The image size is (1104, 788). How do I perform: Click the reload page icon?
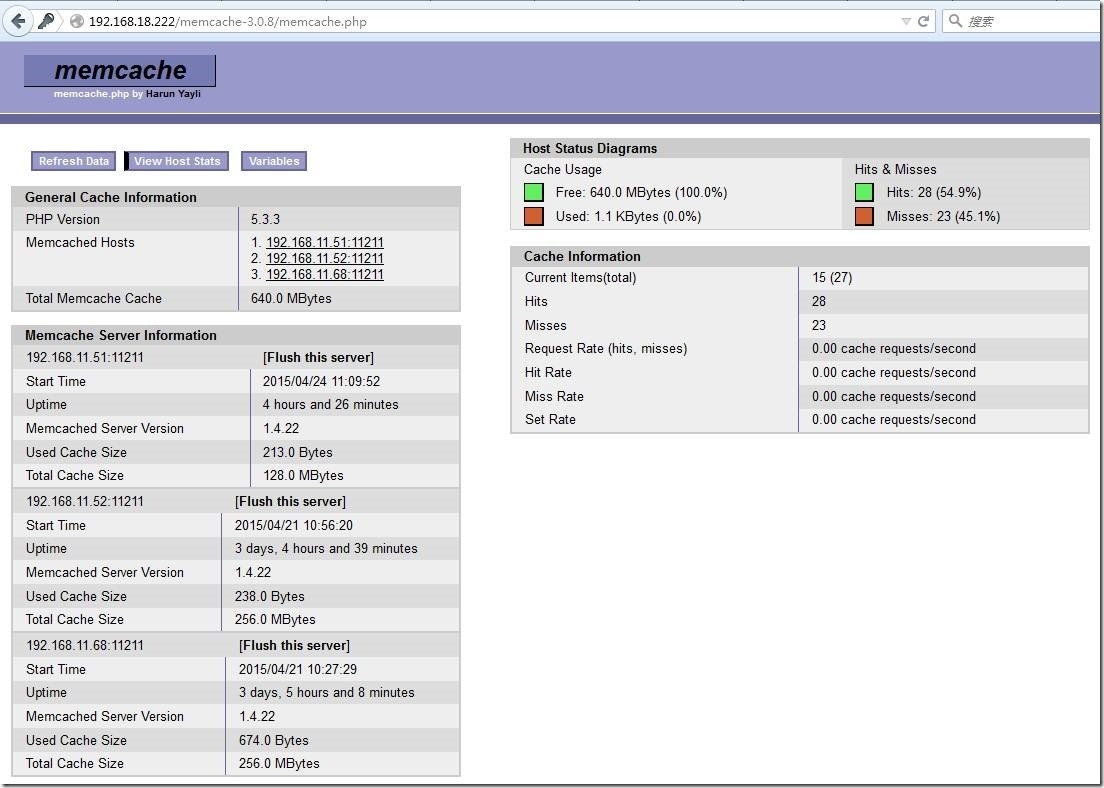(924, 21)
